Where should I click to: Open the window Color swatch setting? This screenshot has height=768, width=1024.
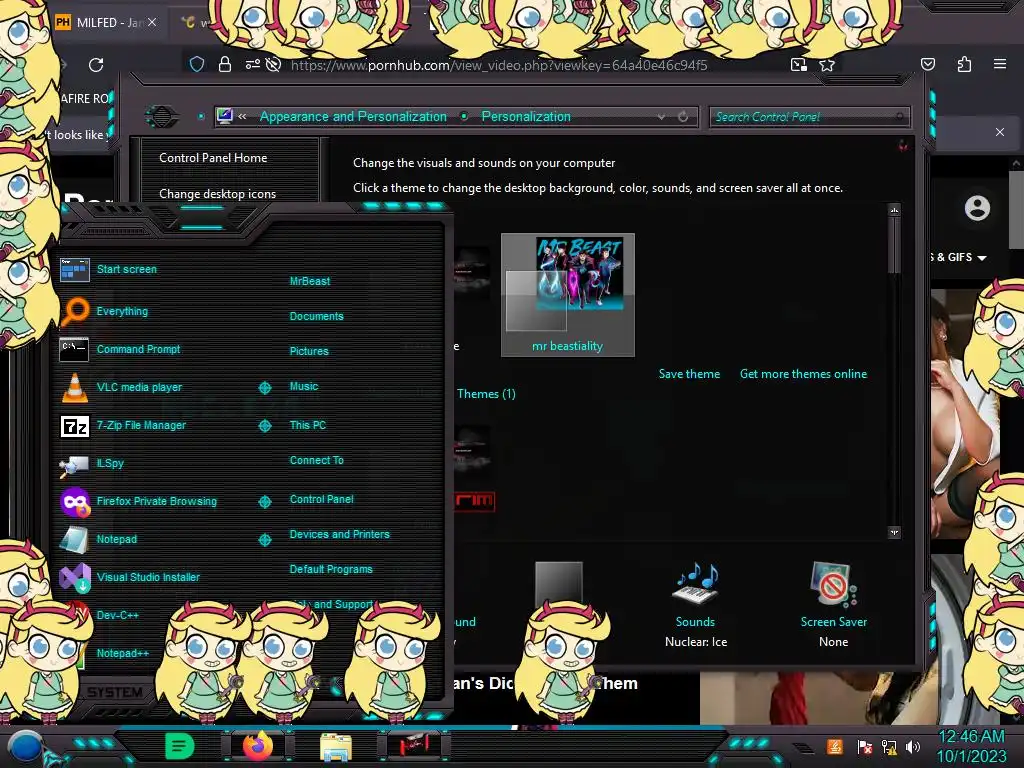(x=558, y=583)
